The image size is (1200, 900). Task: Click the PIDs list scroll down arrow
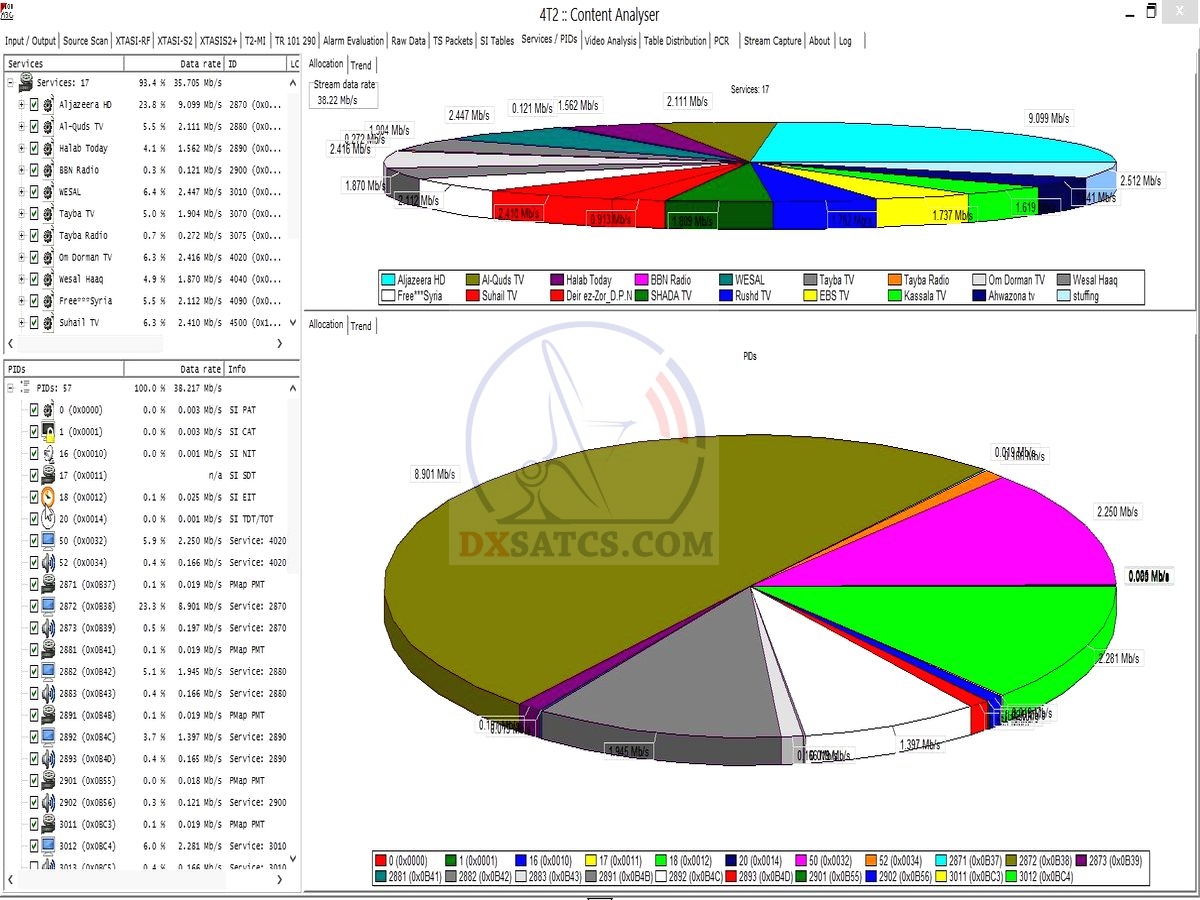(294, 861)
